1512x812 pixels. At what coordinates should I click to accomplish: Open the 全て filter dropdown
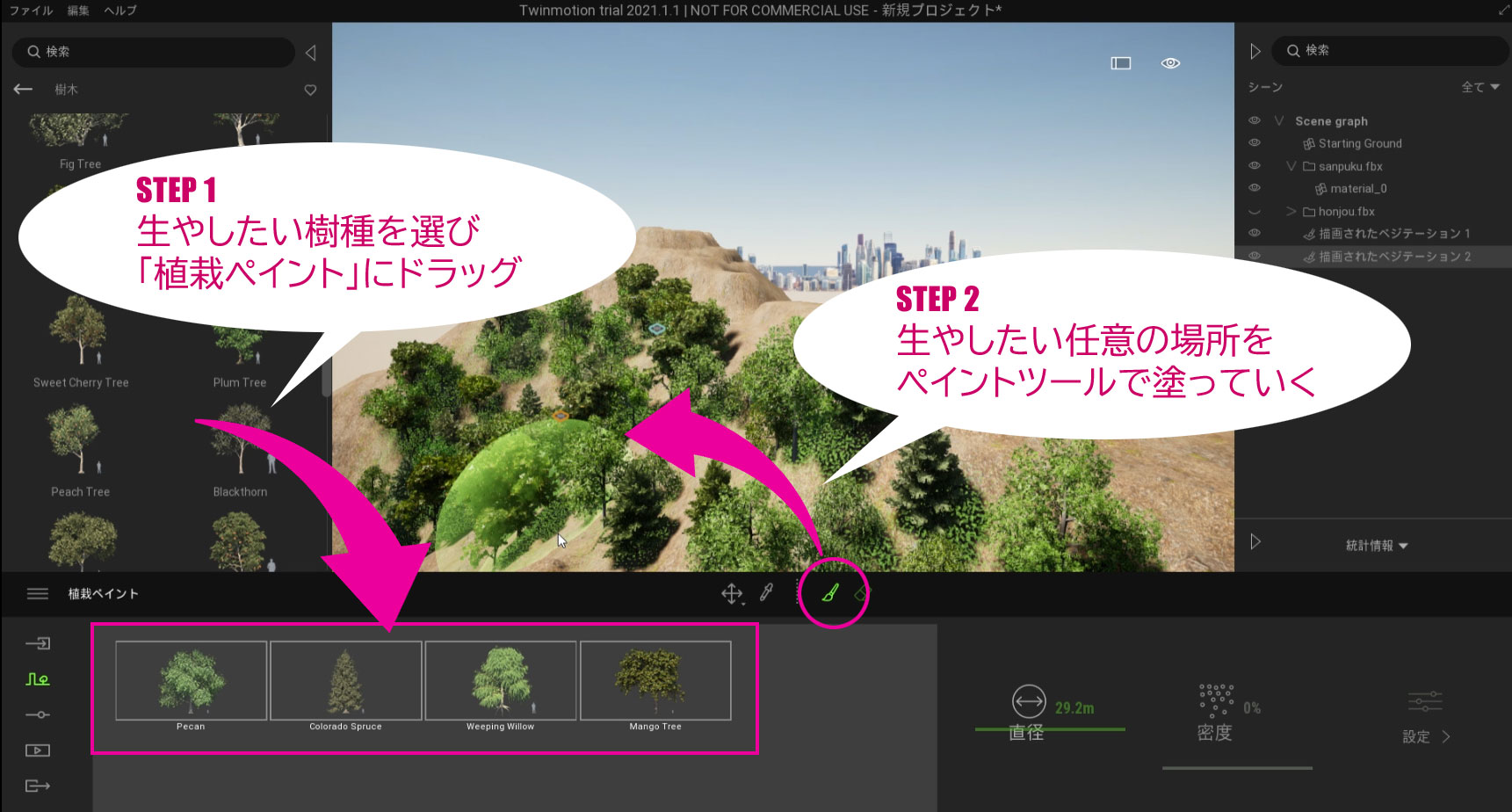pyautogui.click(x=1480, y=87)
